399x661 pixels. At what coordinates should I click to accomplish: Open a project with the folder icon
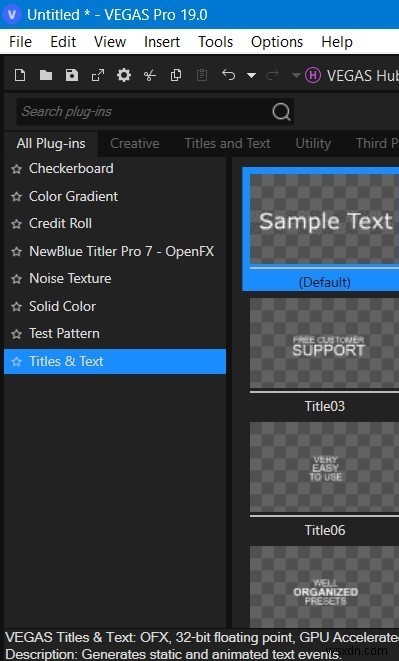46,75
